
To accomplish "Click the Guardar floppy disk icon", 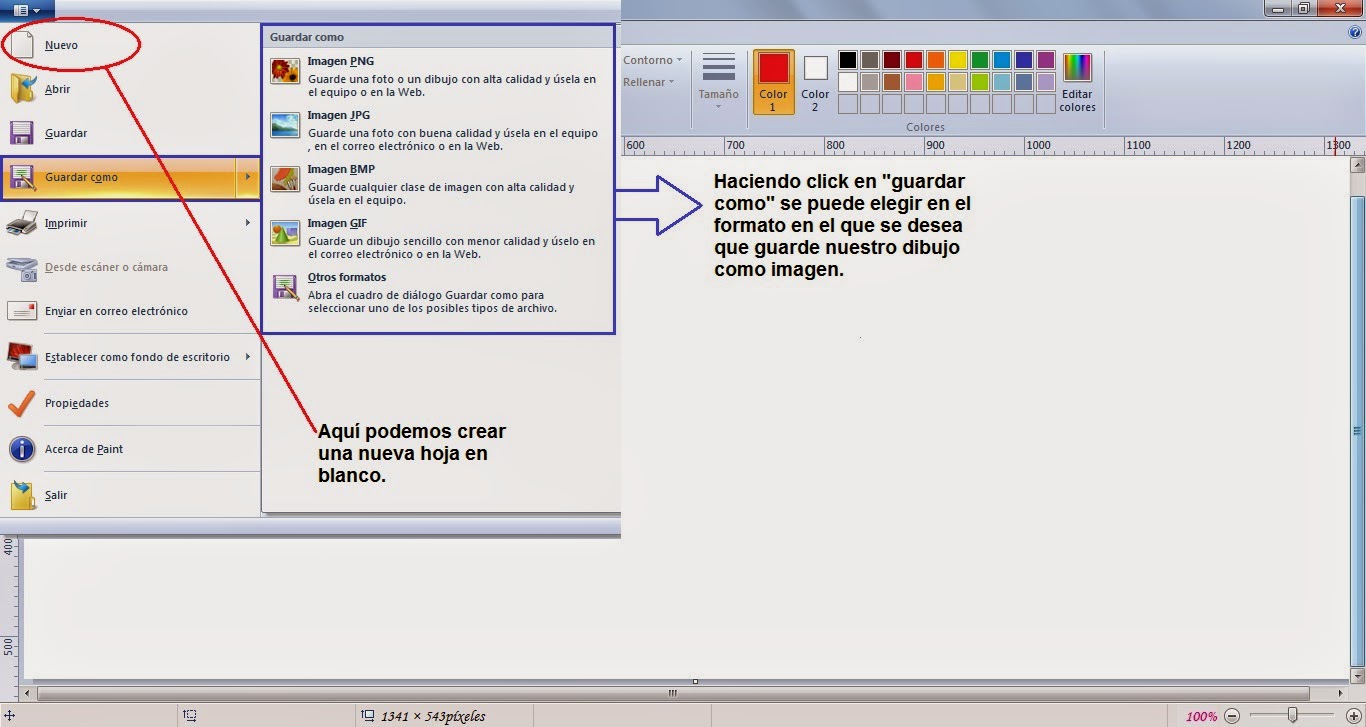I will pos(23,133).
